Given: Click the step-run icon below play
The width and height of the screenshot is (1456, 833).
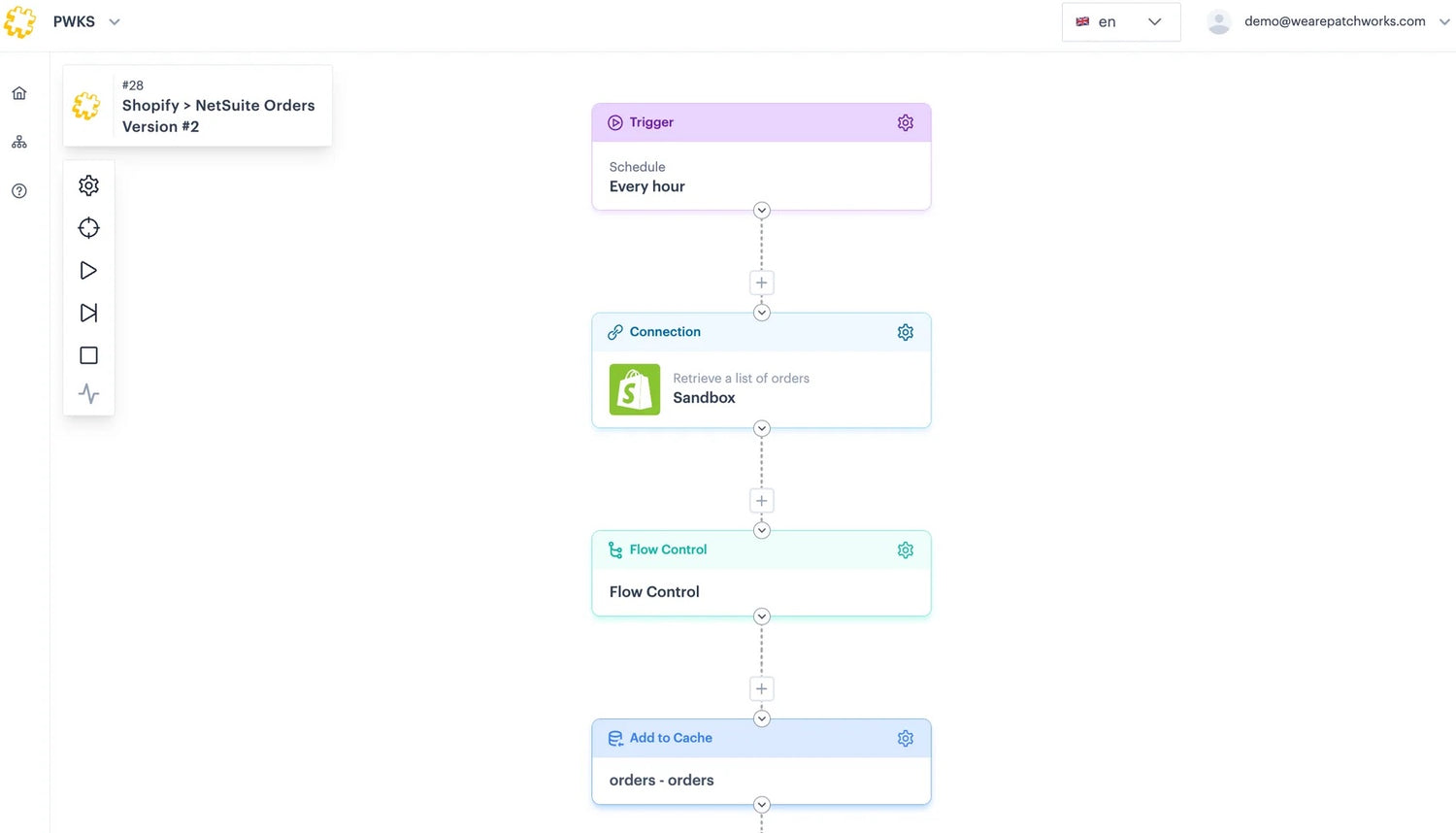Looking at the screenshot, I should point(88,312).
